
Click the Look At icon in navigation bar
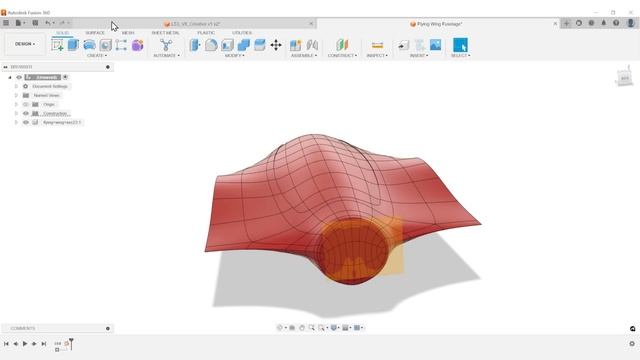tap(292, 328)
